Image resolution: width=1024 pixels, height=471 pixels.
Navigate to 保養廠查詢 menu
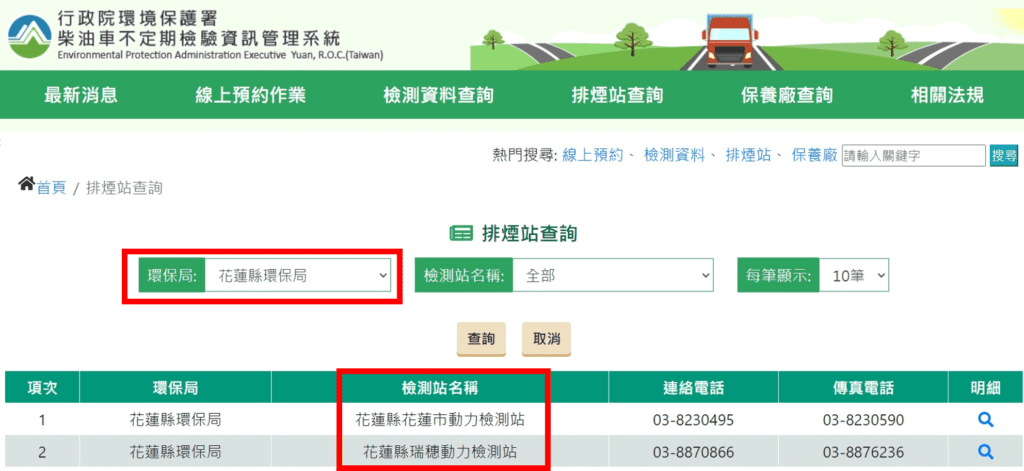(786, 96)
